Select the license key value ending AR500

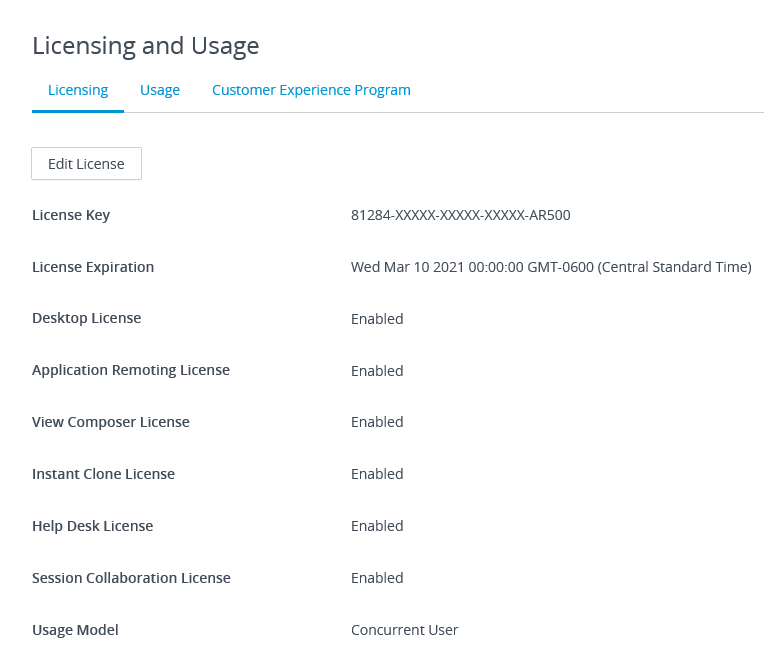point(460,215)
